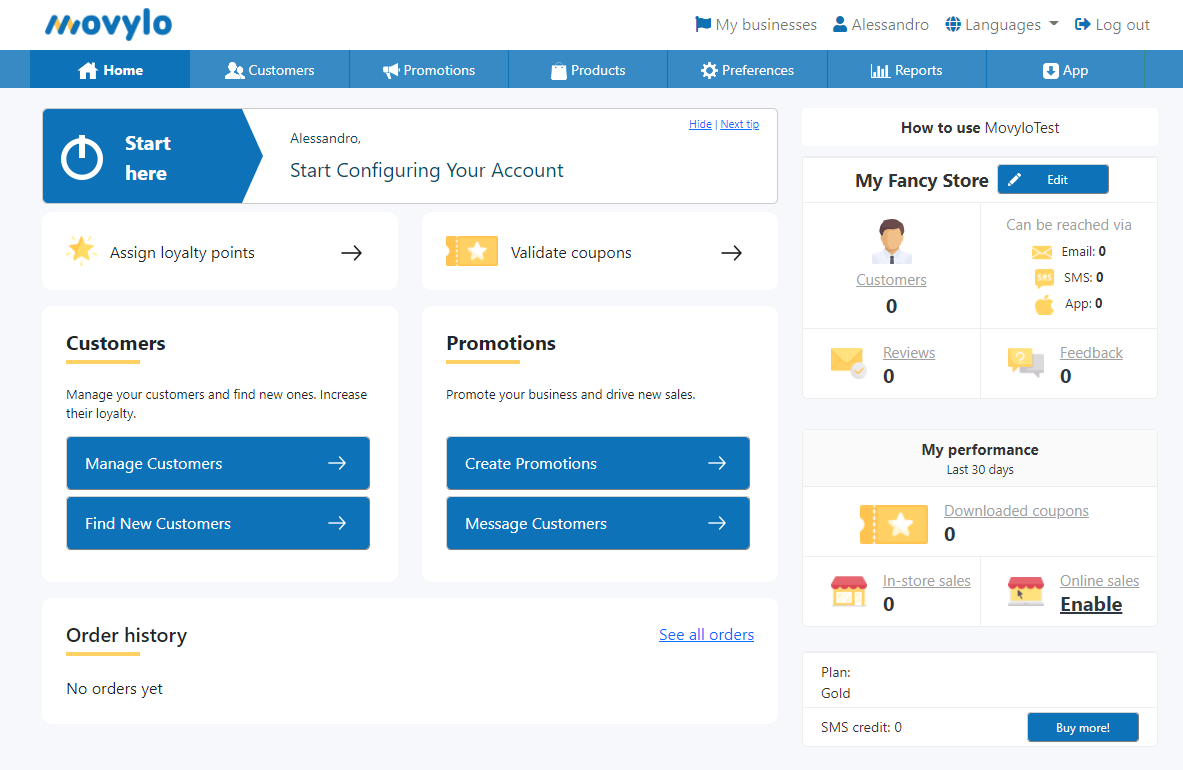Viewport: 1183px width, 770px height.
Task: Click the Movylo logo
Action: point(109,23)
